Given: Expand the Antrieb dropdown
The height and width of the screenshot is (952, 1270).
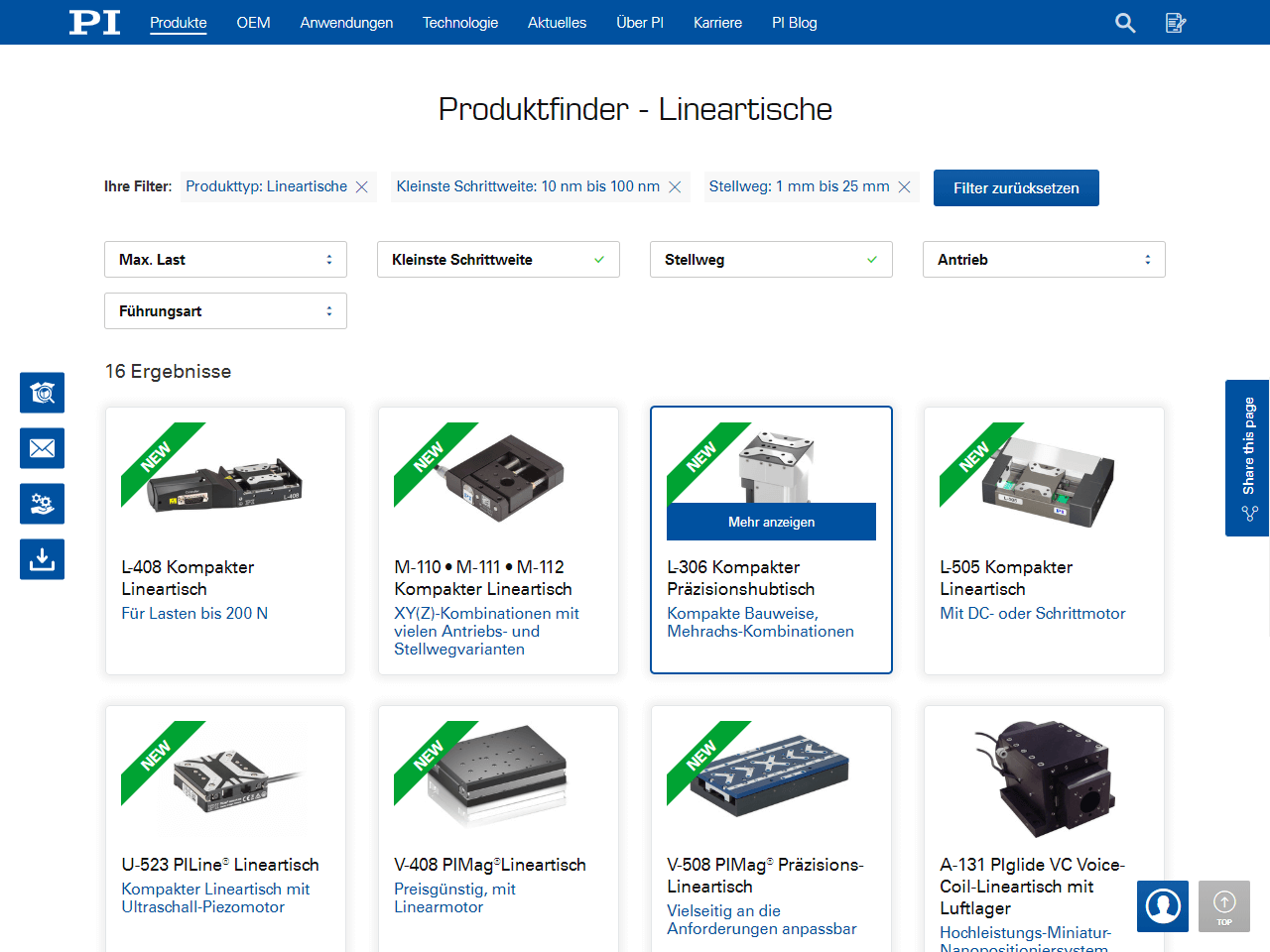Looking at the screenshot, I should 1044,260.
